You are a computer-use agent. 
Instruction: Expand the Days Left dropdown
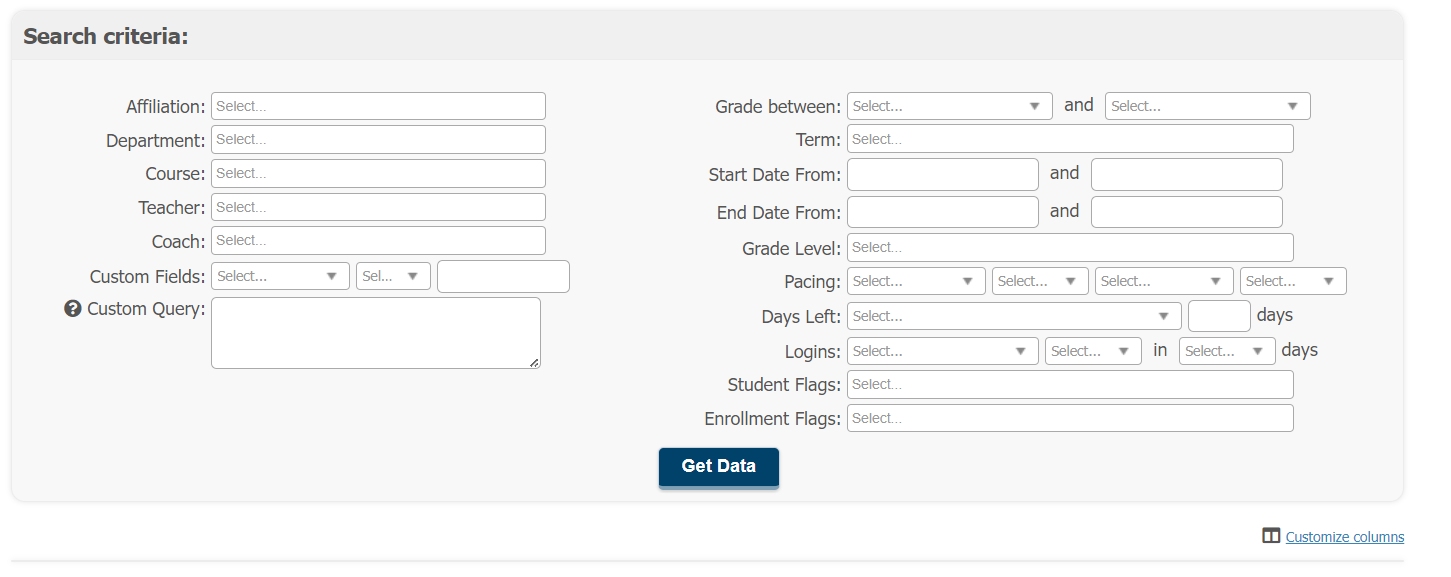[x=1014, y=316]
